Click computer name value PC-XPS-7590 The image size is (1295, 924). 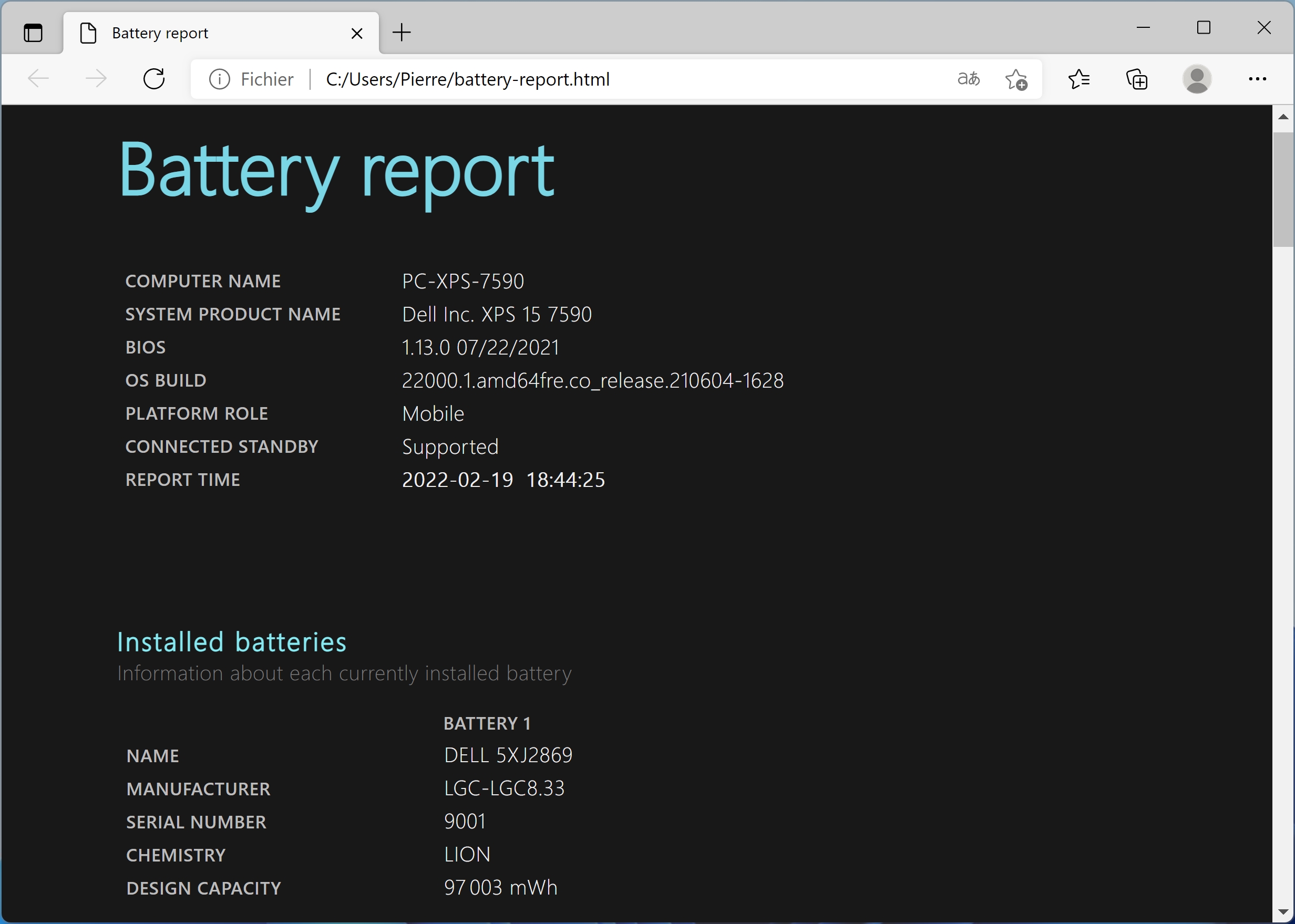coord(463,281)
